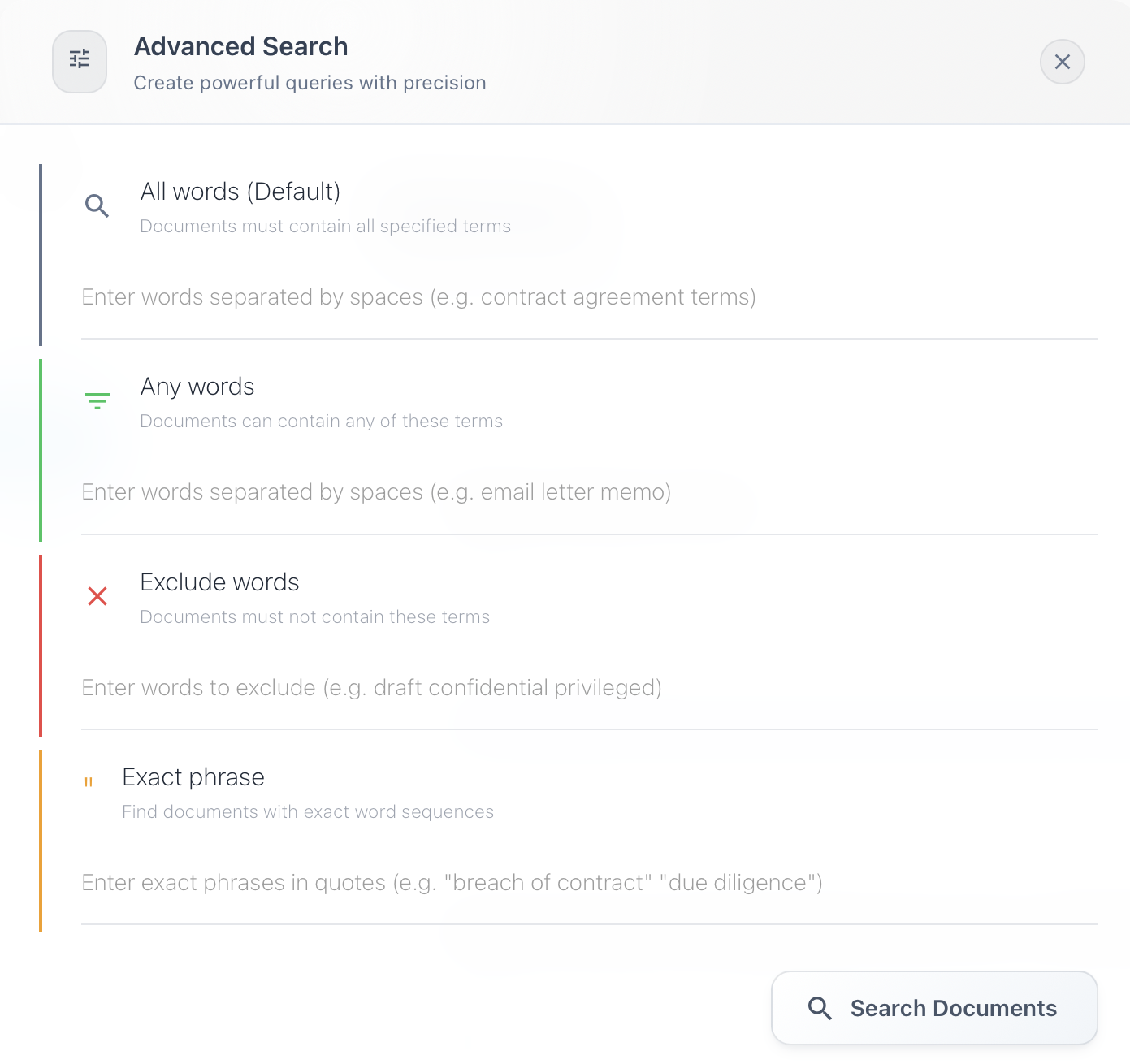1130x1064 pixels.
Task: Click the green filter icon for Any words
Action: click(x=97, y=400)
